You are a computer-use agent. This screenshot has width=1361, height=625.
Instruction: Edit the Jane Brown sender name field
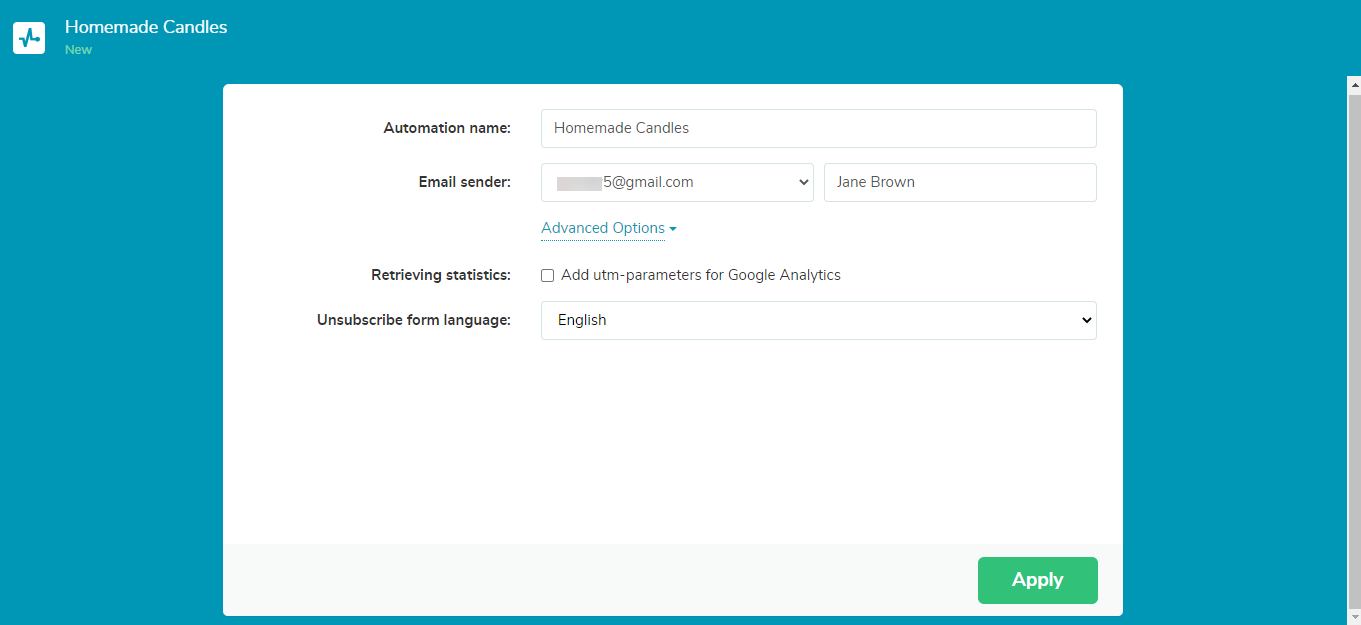959,182
